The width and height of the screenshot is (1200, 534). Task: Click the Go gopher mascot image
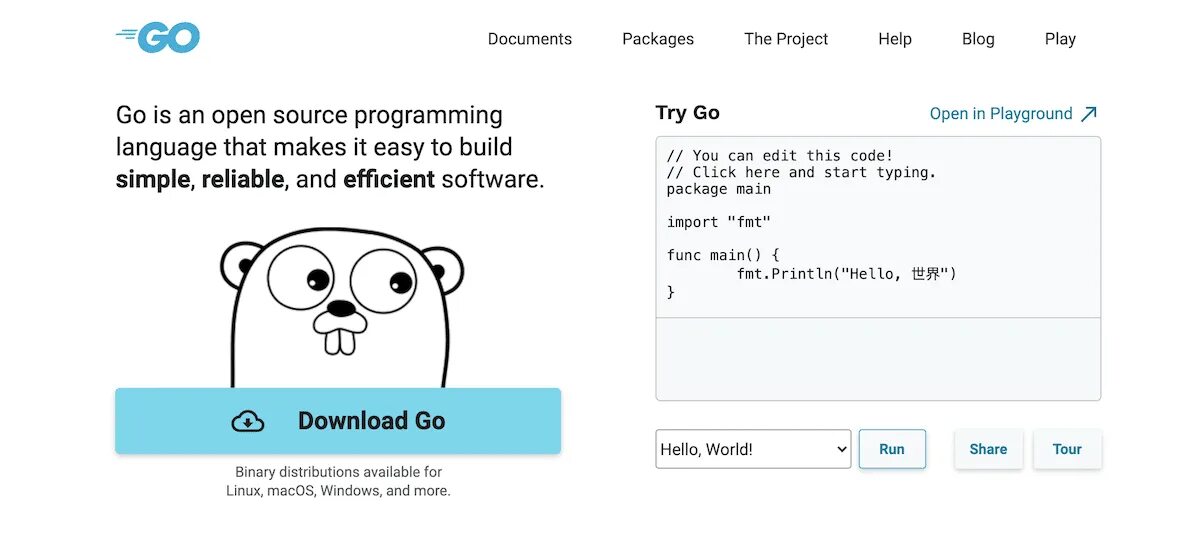[341, 308]
